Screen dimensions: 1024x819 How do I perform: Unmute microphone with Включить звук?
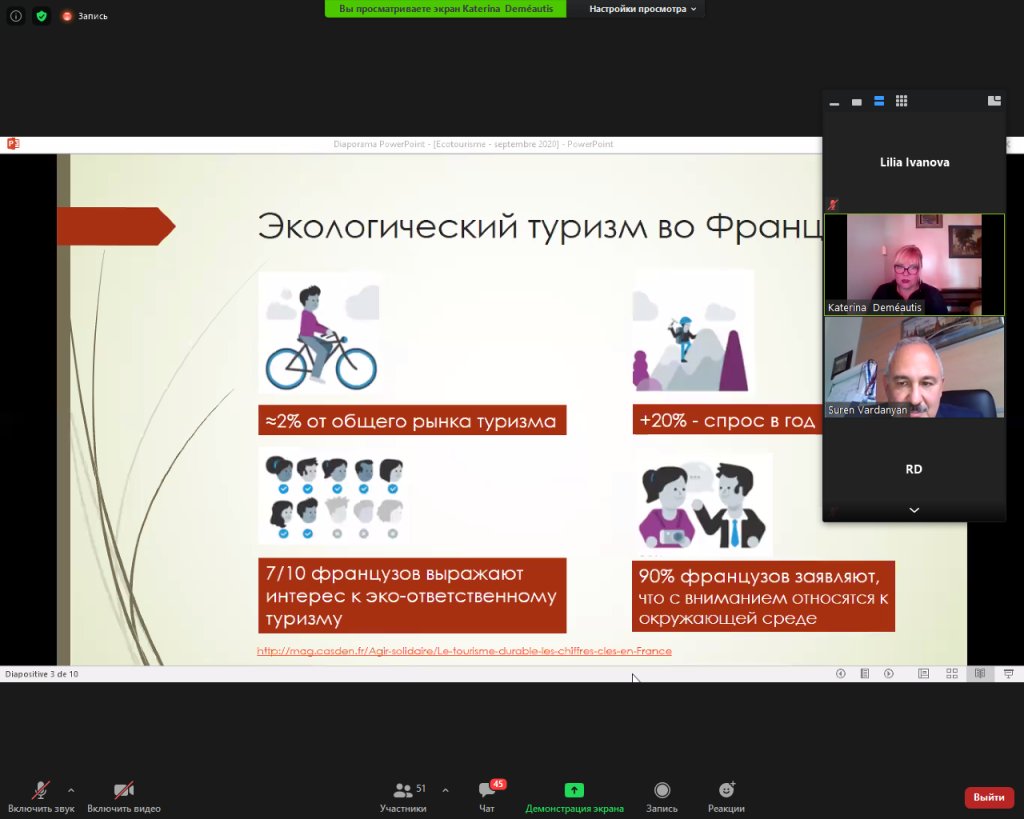tap(40, 796)
